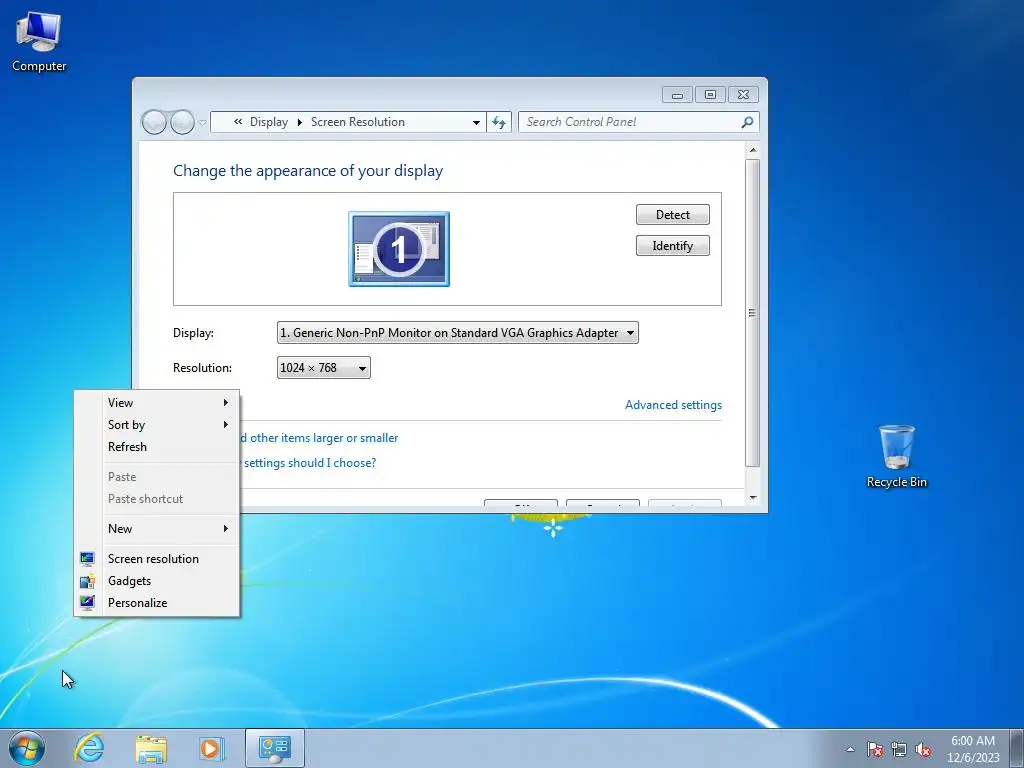Minimize the Screen Resolution window

[677, 95]
